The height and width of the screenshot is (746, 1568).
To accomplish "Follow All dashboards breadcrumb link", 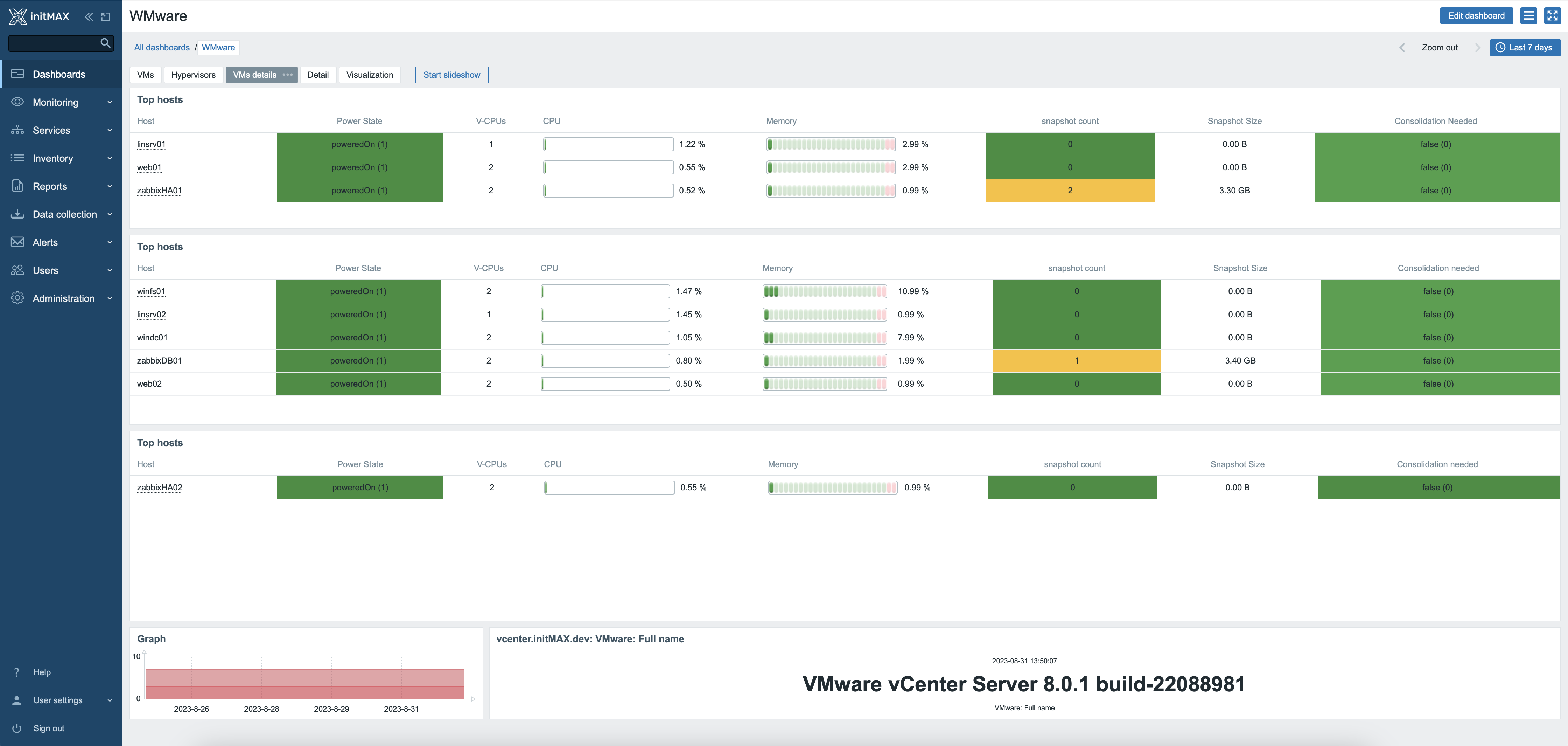I will tap(162, 48).
